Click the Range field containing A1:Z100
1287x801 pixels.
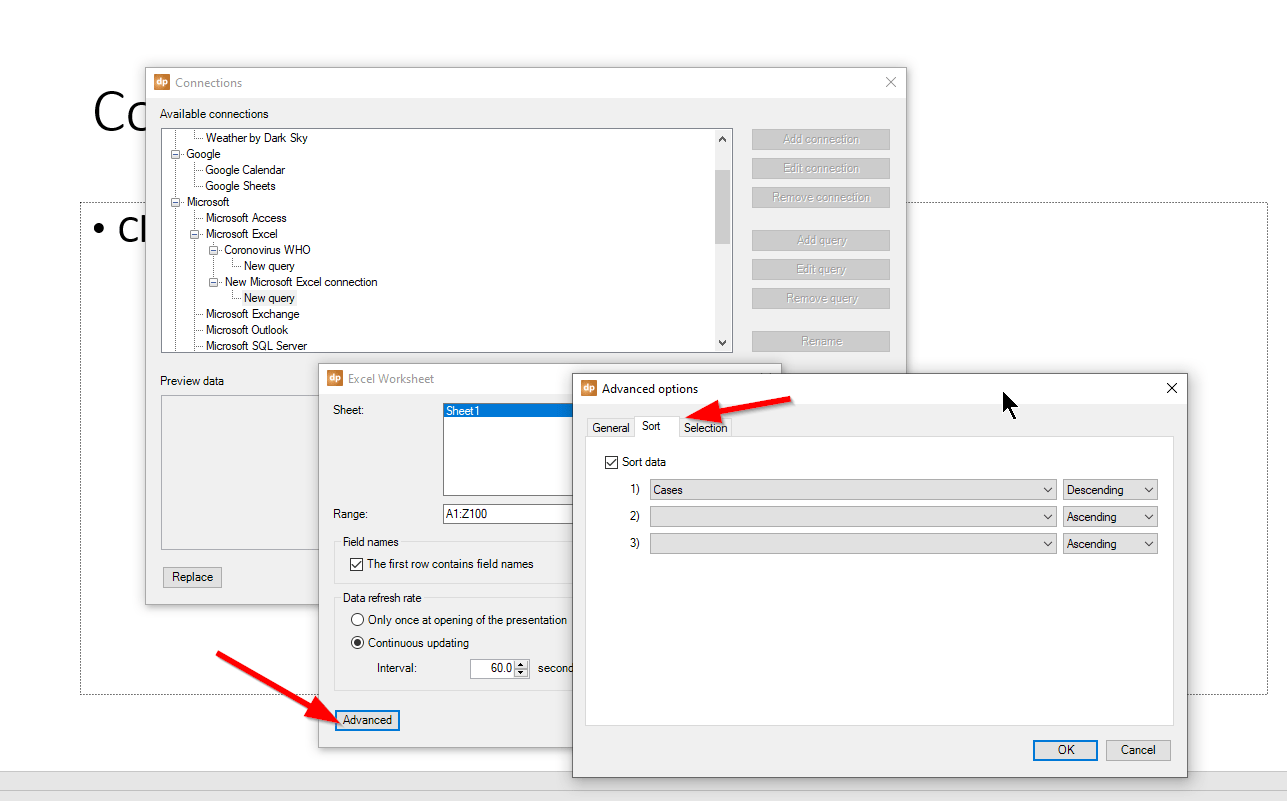pos(508,514)
